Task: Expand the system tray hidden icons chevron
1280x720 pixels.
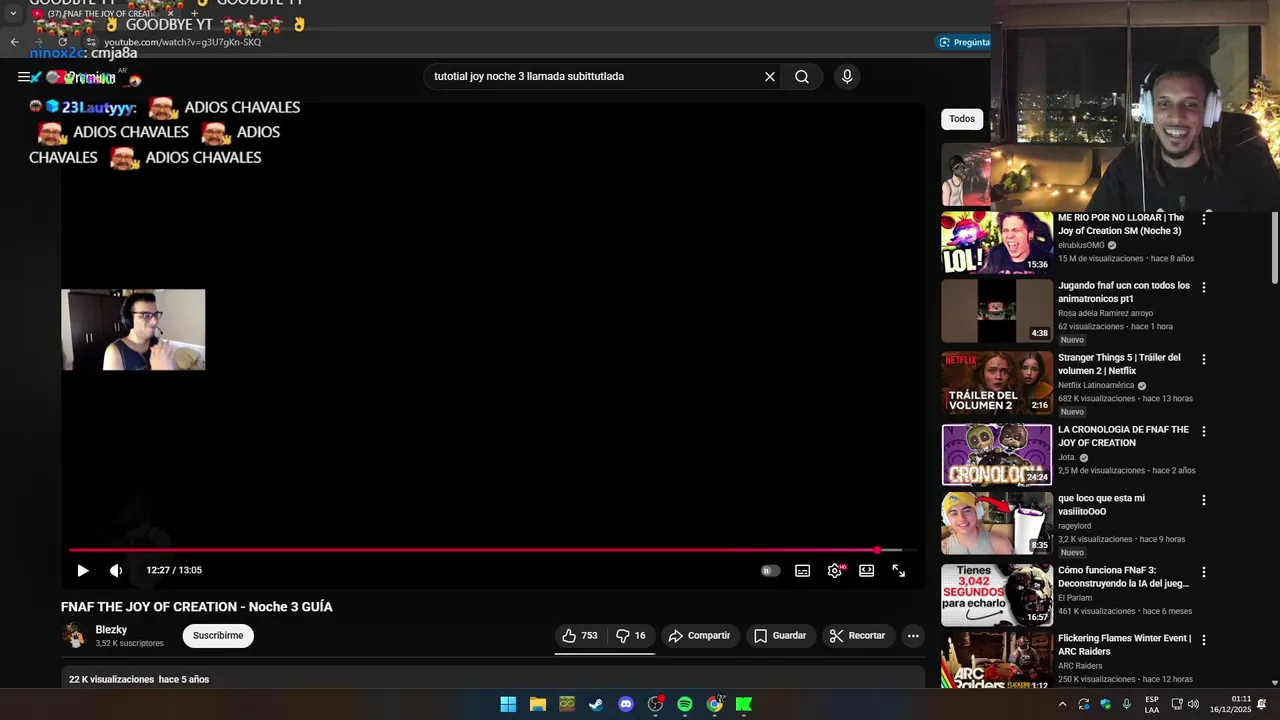Action: tap(1062, 704)
